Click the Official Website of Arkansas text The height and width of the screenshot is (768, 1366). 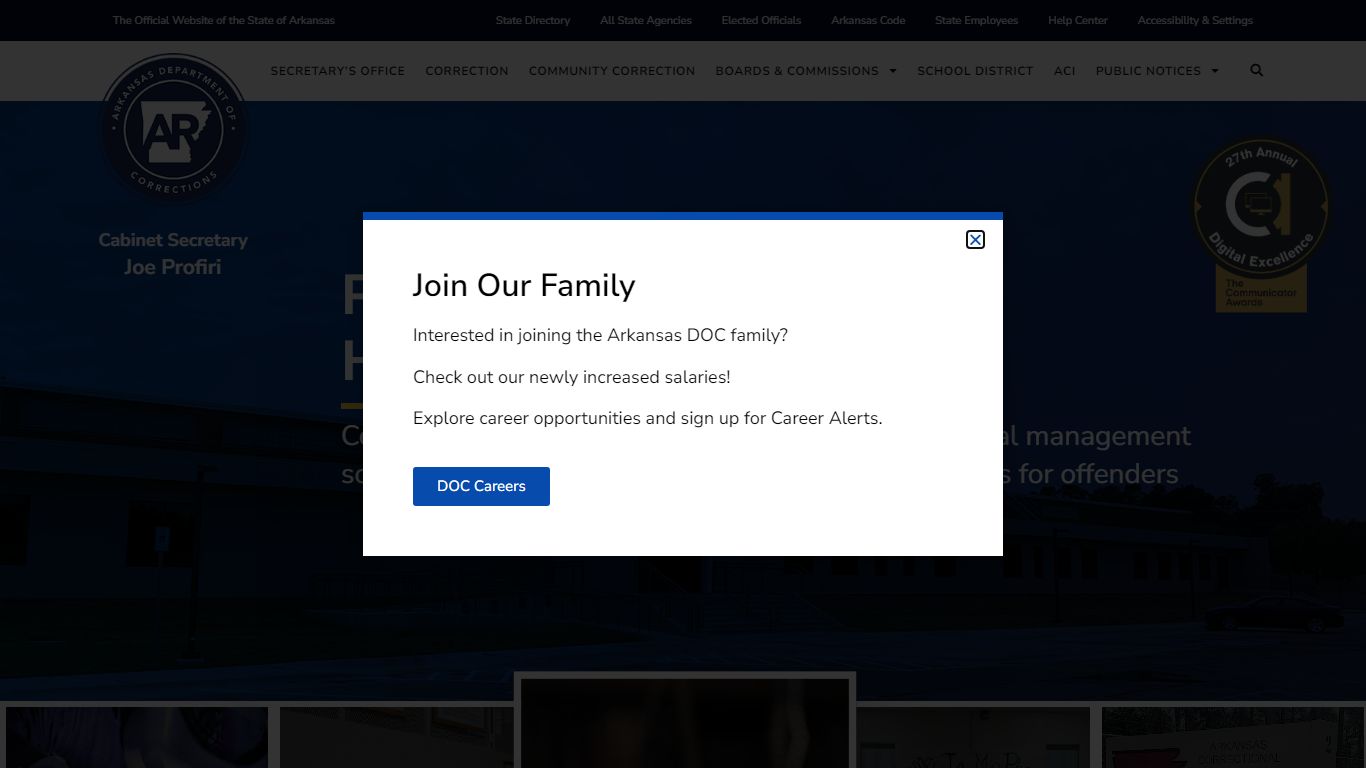coord(224,20)
